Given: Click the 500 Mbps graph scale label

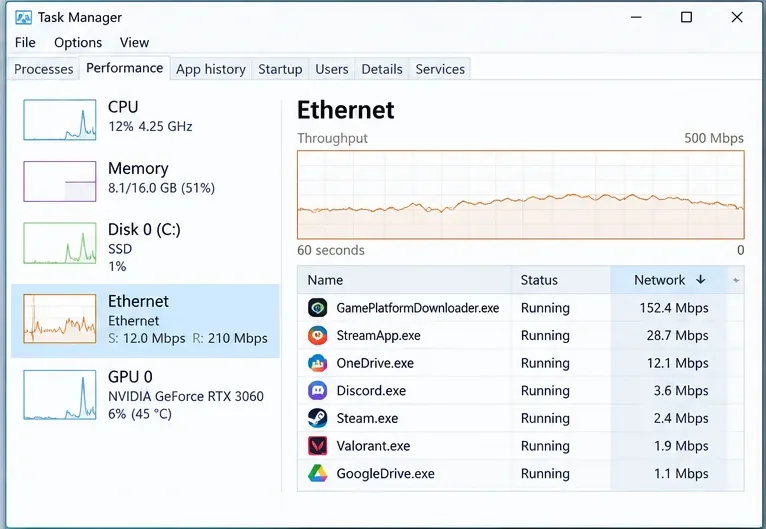Looking at the screenshot, I should (714, 138).
